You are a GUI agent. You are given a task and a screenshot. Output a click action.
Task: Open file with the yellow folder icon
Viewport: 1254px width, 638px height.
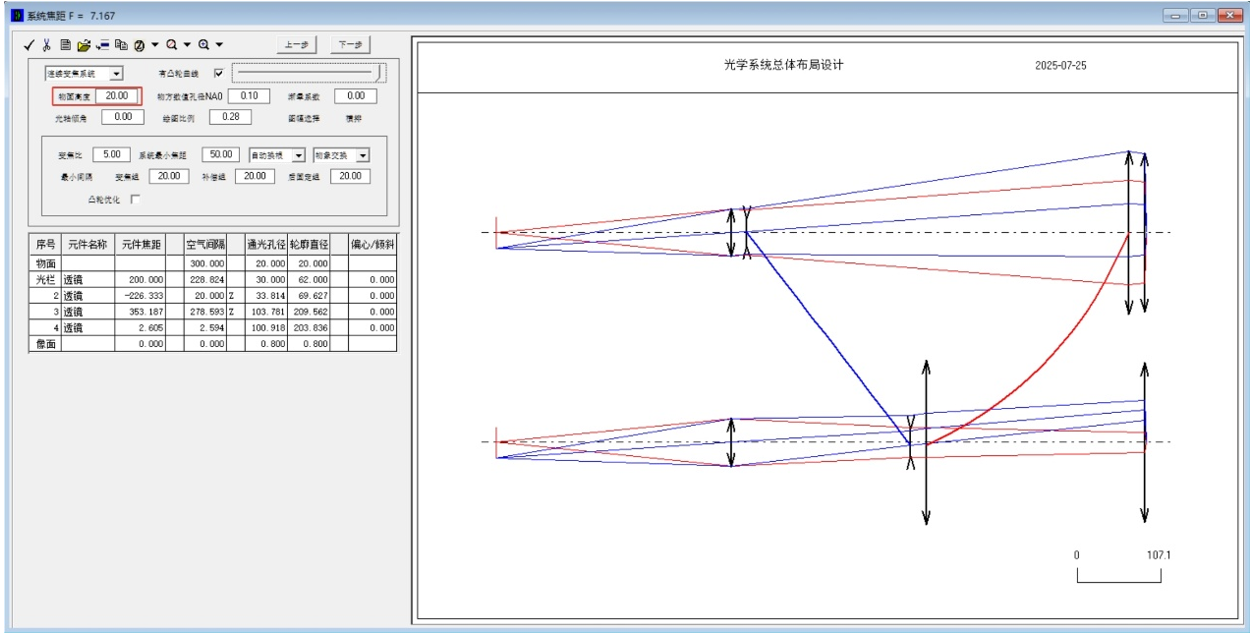[84, 45]
